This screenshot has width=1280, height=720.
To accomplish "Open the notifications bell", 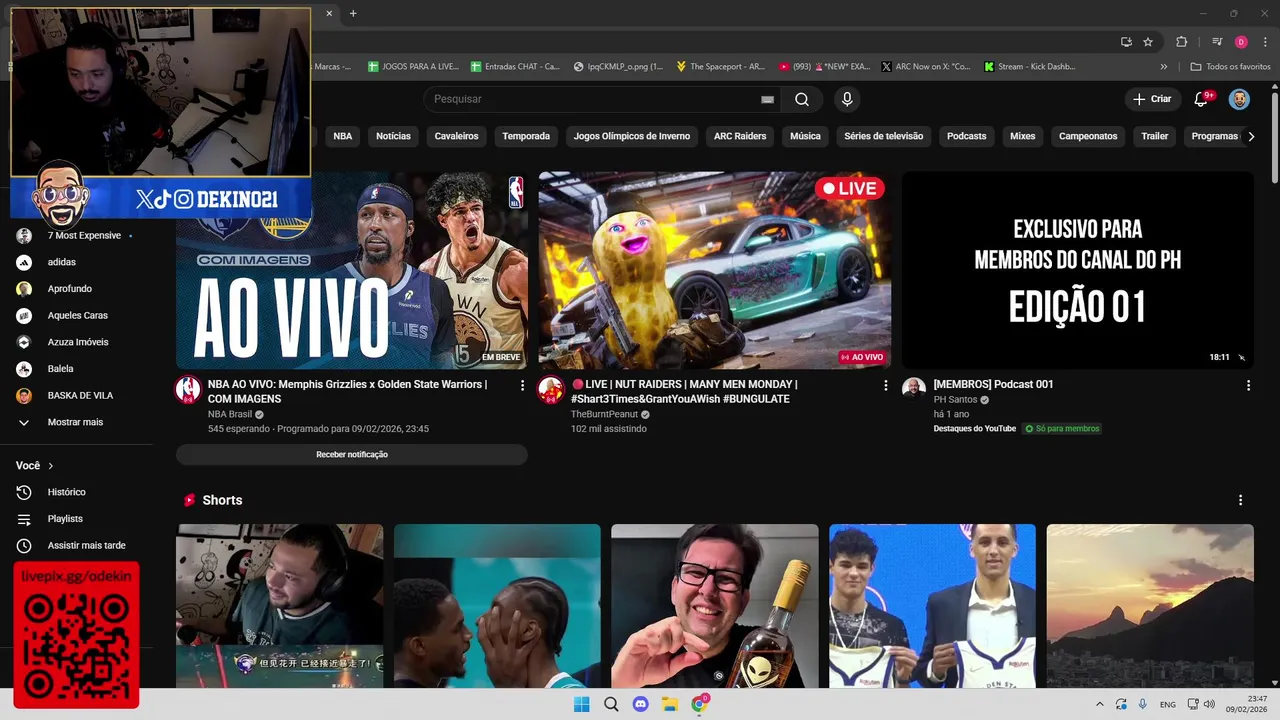I will 1202,99.
